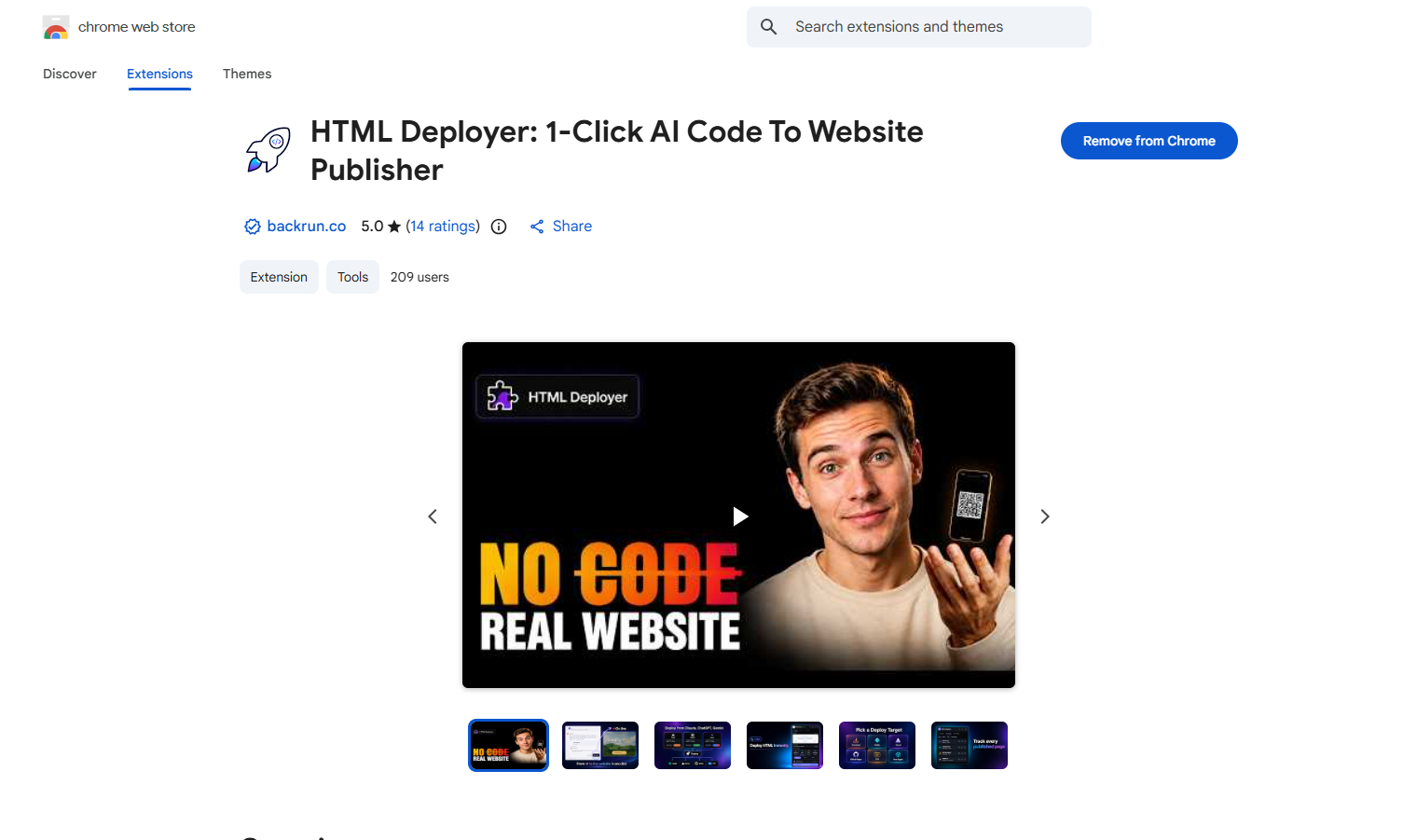Viewport: 1417px width, 840px height.
Task: Go to next screenshot with right chevron
Action: pyautogui.click(x=1045, y=516)
